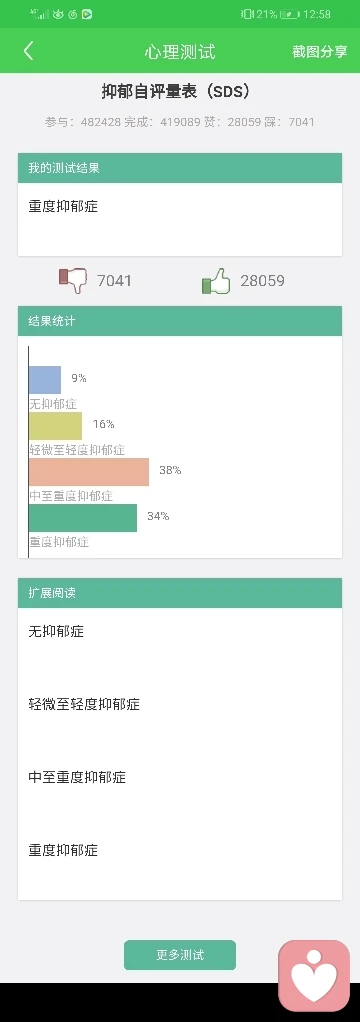Tap the 我的测试结果 section header

pyautogui.click(x=180, y=168)
